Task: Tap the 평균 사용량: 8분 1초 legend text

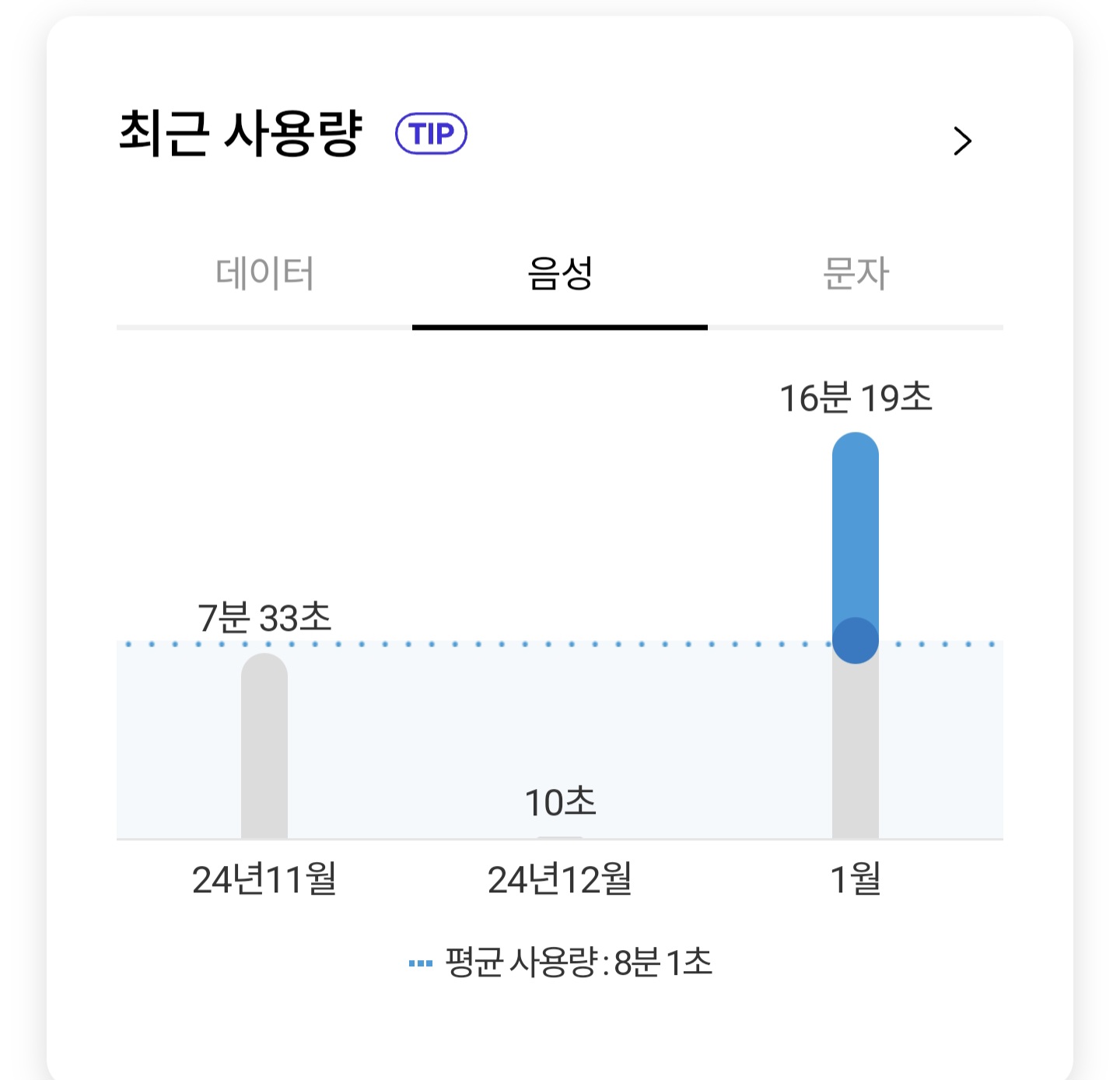Action: click(579, 963)
